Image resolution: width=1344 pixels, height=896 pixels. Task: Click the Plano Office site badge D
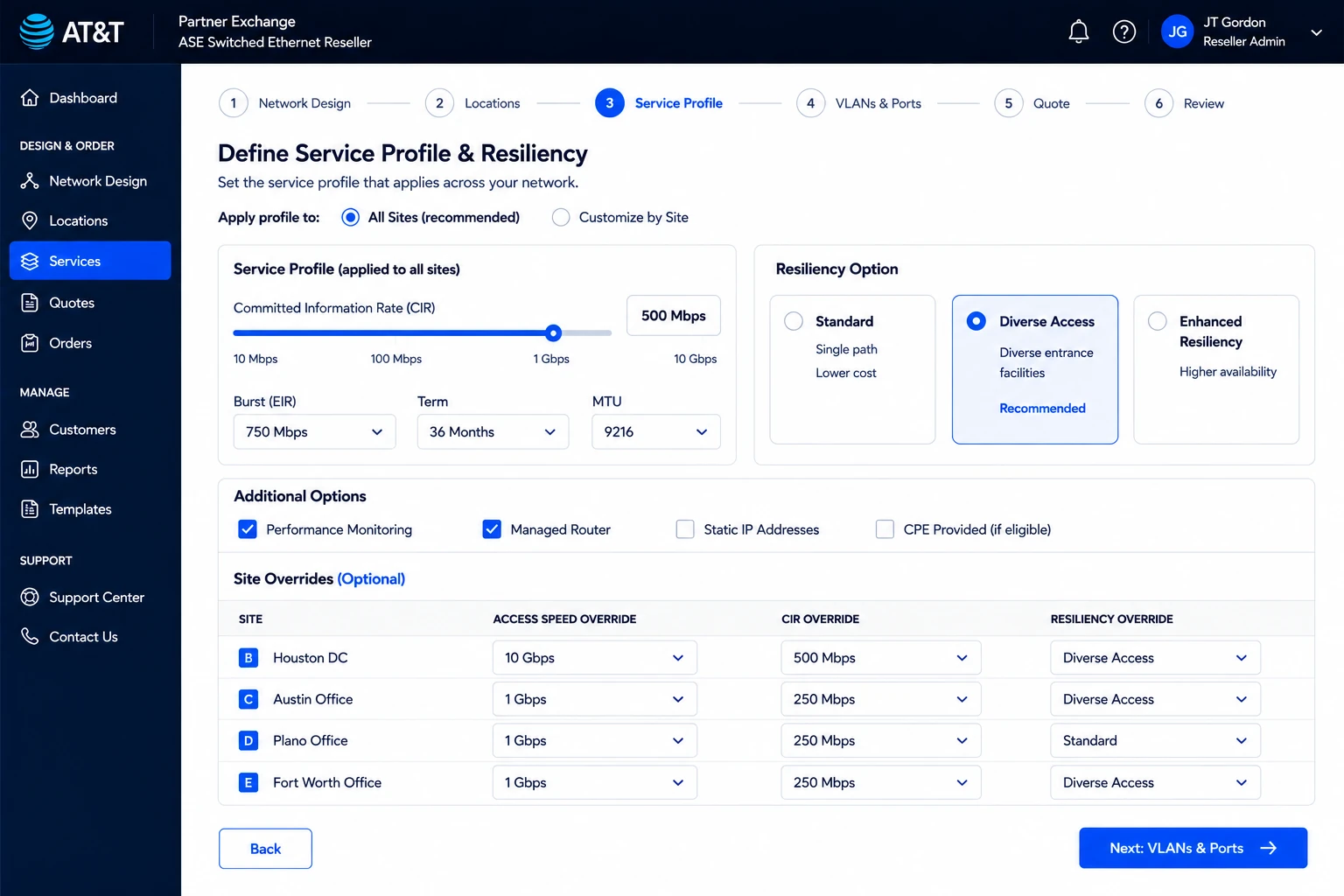coord(248,740)
